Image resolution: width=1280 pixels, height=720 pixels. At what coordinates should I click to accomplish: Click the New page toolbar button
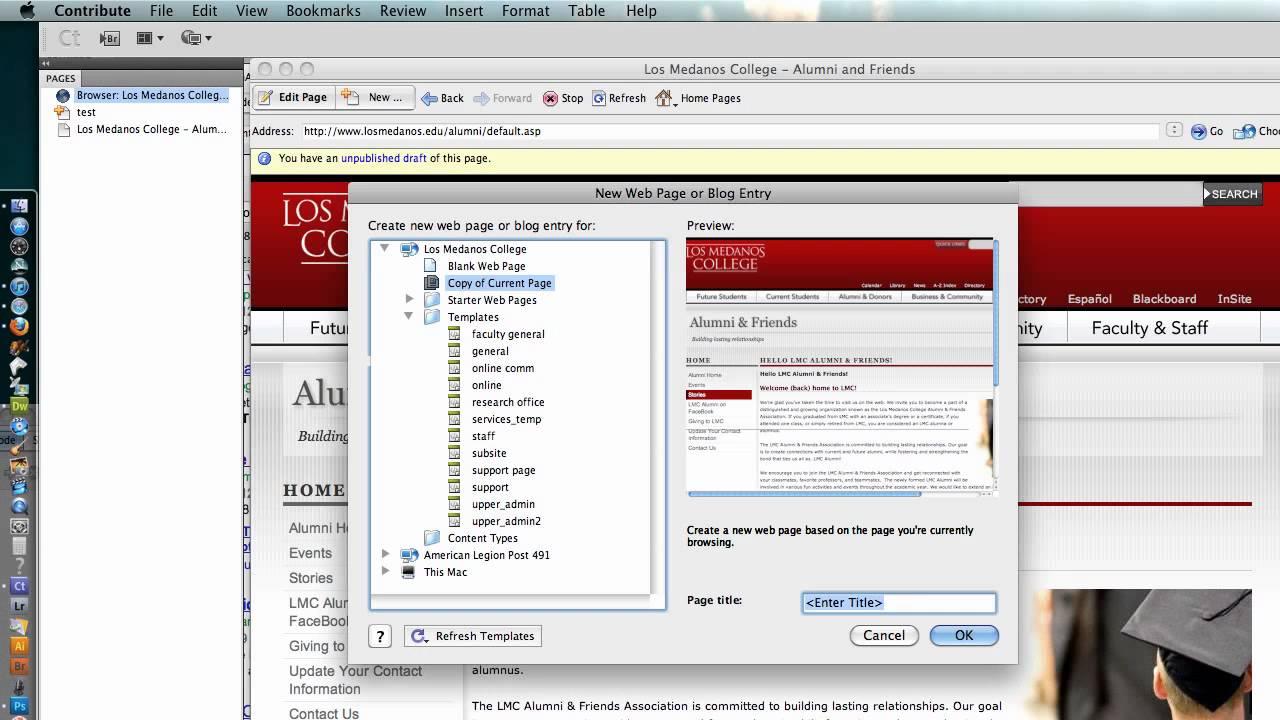point(373,98)
